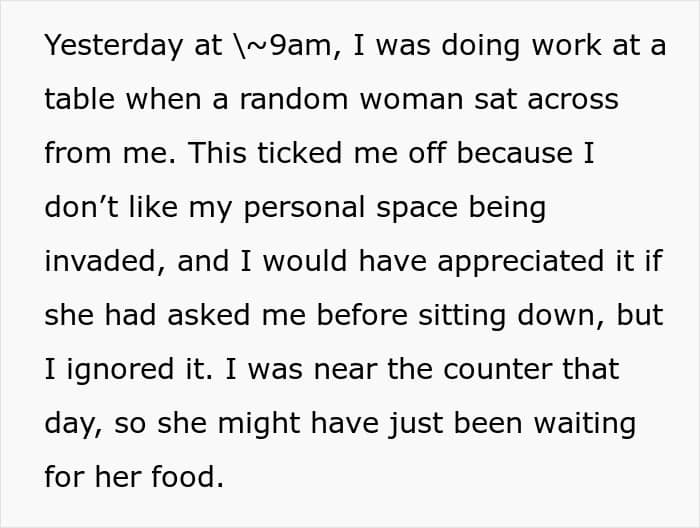The height and width of the screenshot is (528, 700).
Task: Click the words 'sat across'
Action: click(x=546, y=99)
